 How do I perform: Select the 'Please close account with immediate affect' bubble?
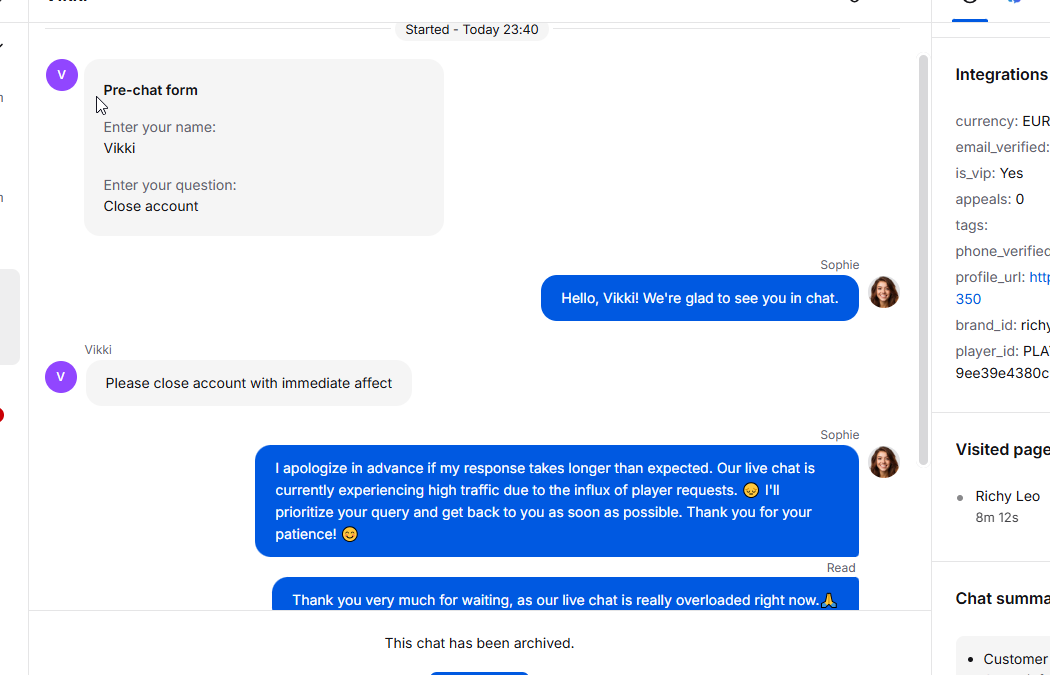tap(248, 383)
